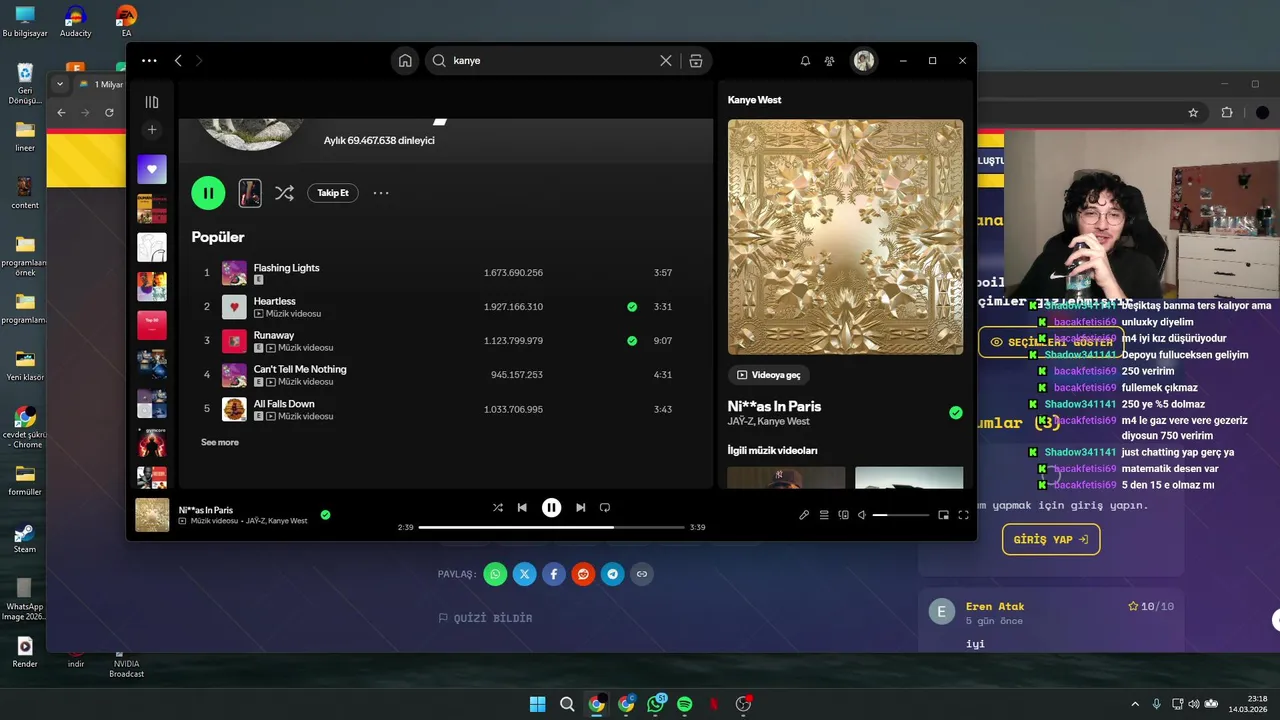This screenshot has height=720, width=1280.
Task: Pause playback in bottom player
Action: (551, 508)
